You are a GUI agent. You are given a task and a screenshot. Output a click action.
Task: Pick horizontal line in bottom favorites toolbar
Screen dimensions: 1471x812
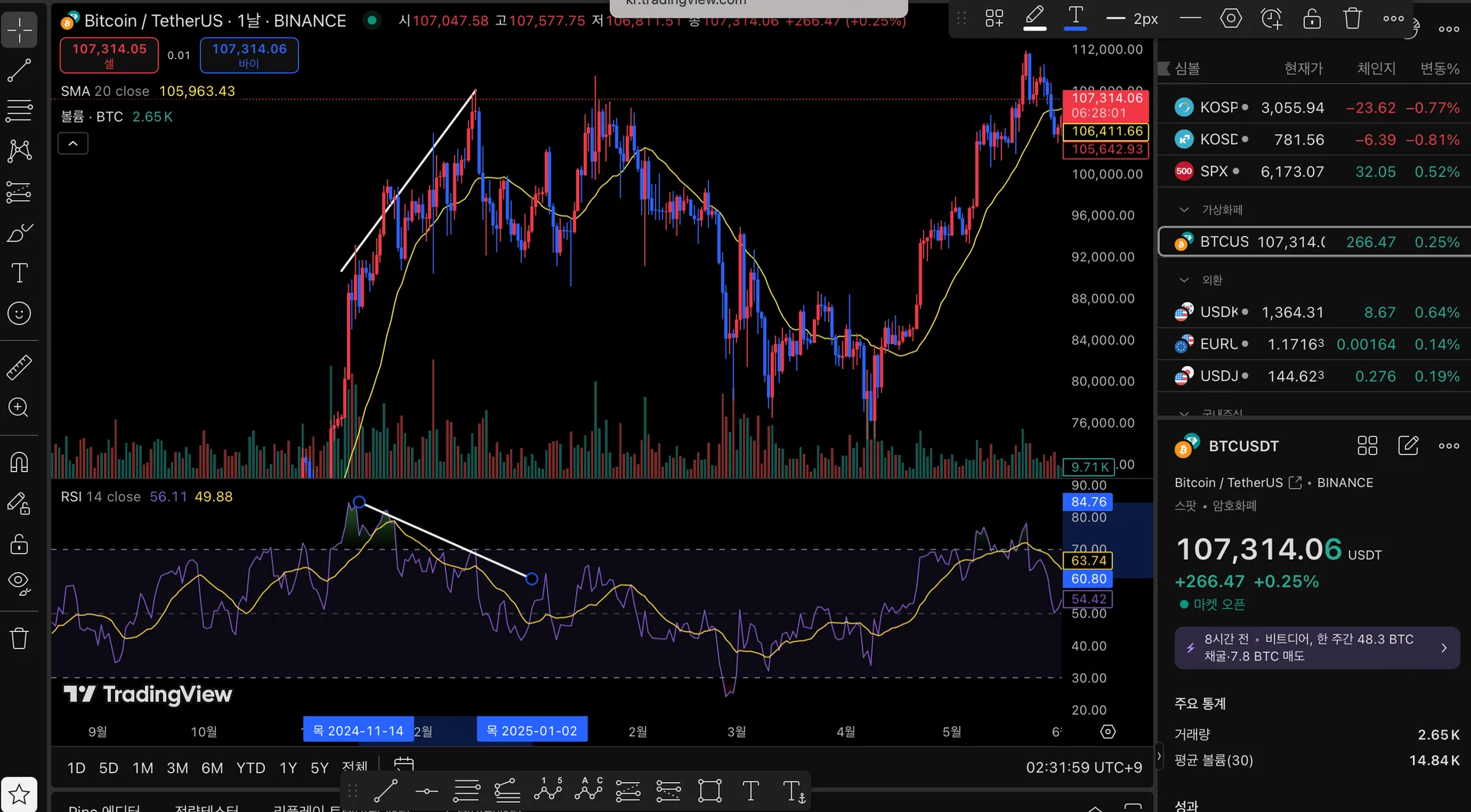426,791
